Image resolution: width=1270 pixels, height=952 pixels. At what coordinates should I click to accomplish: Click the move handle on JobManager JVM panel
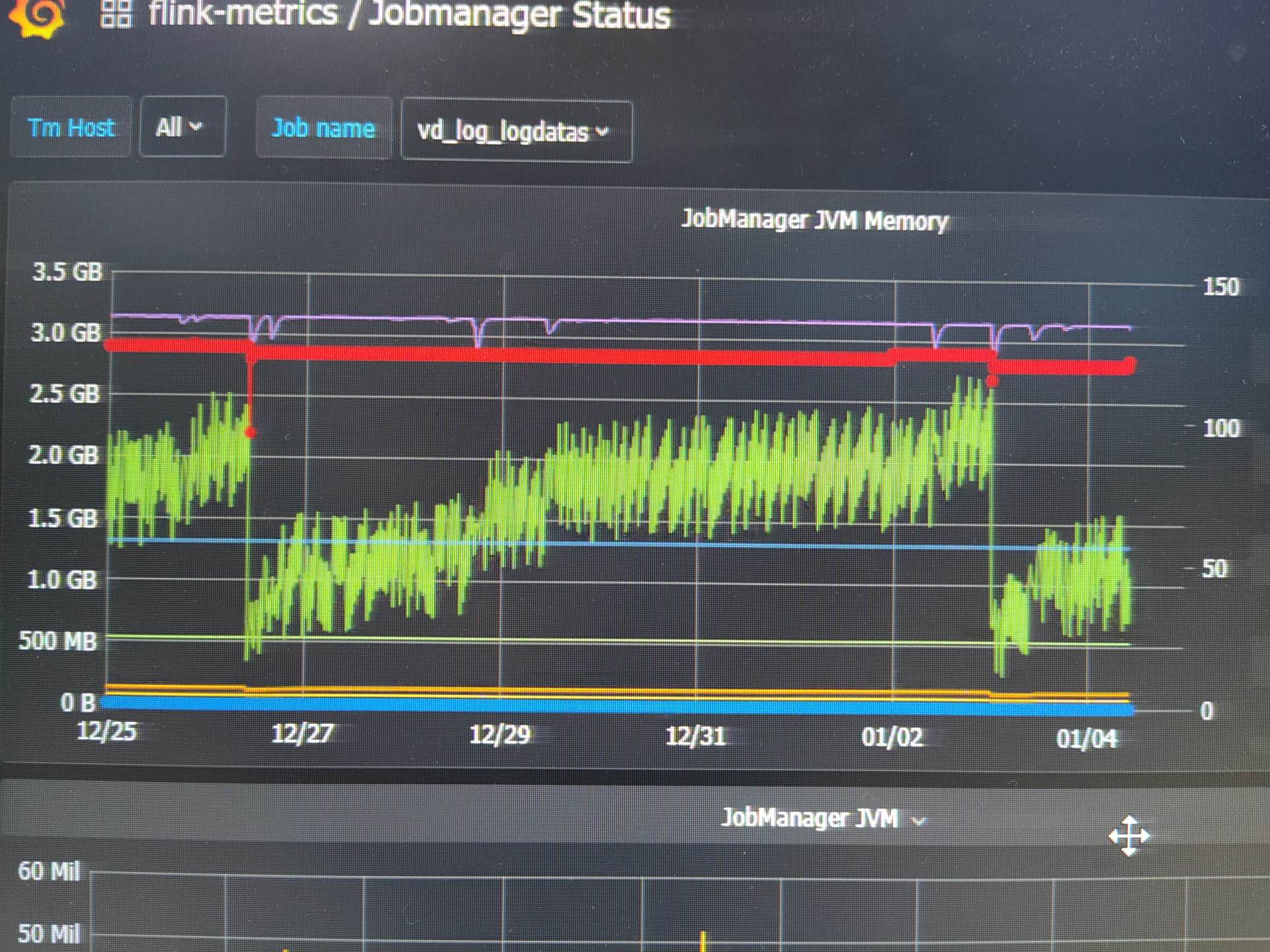click(x=1128, y=836)
